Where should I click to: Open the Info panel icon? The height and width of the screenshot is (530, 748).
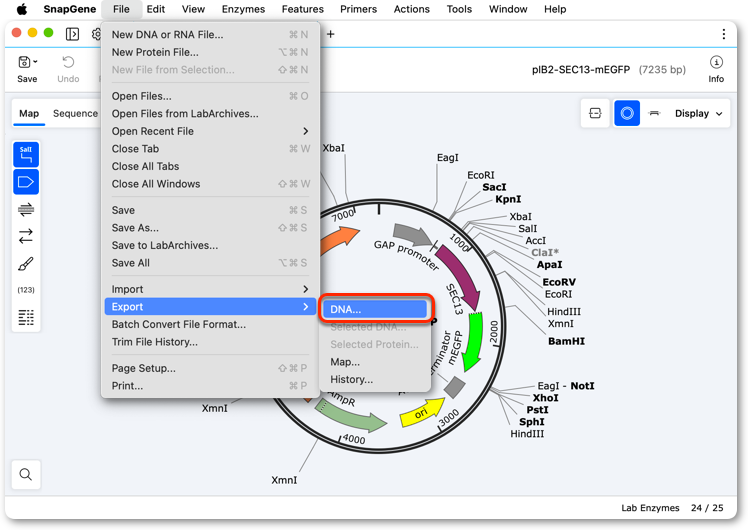tap(716, 62)
